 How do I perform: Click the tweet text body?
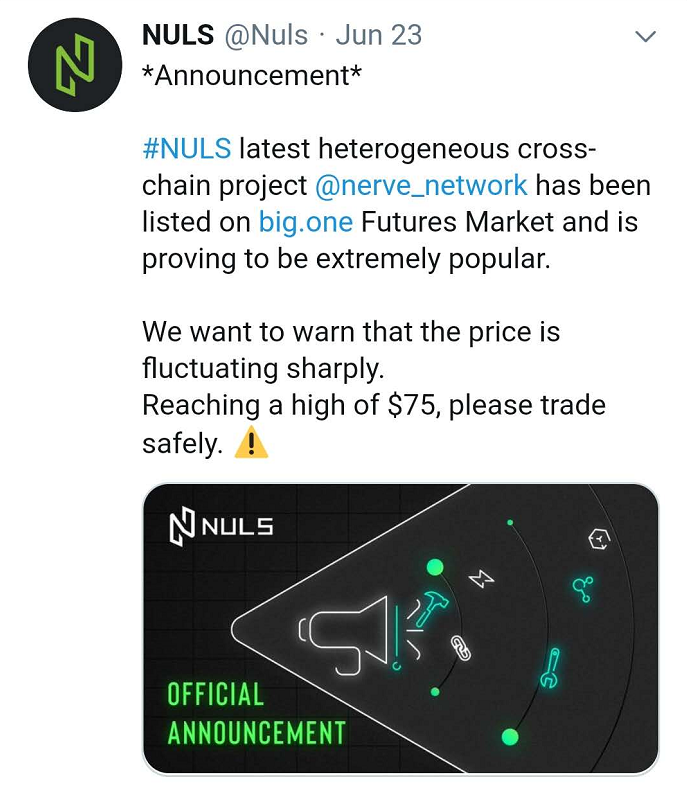pos(396,296)
